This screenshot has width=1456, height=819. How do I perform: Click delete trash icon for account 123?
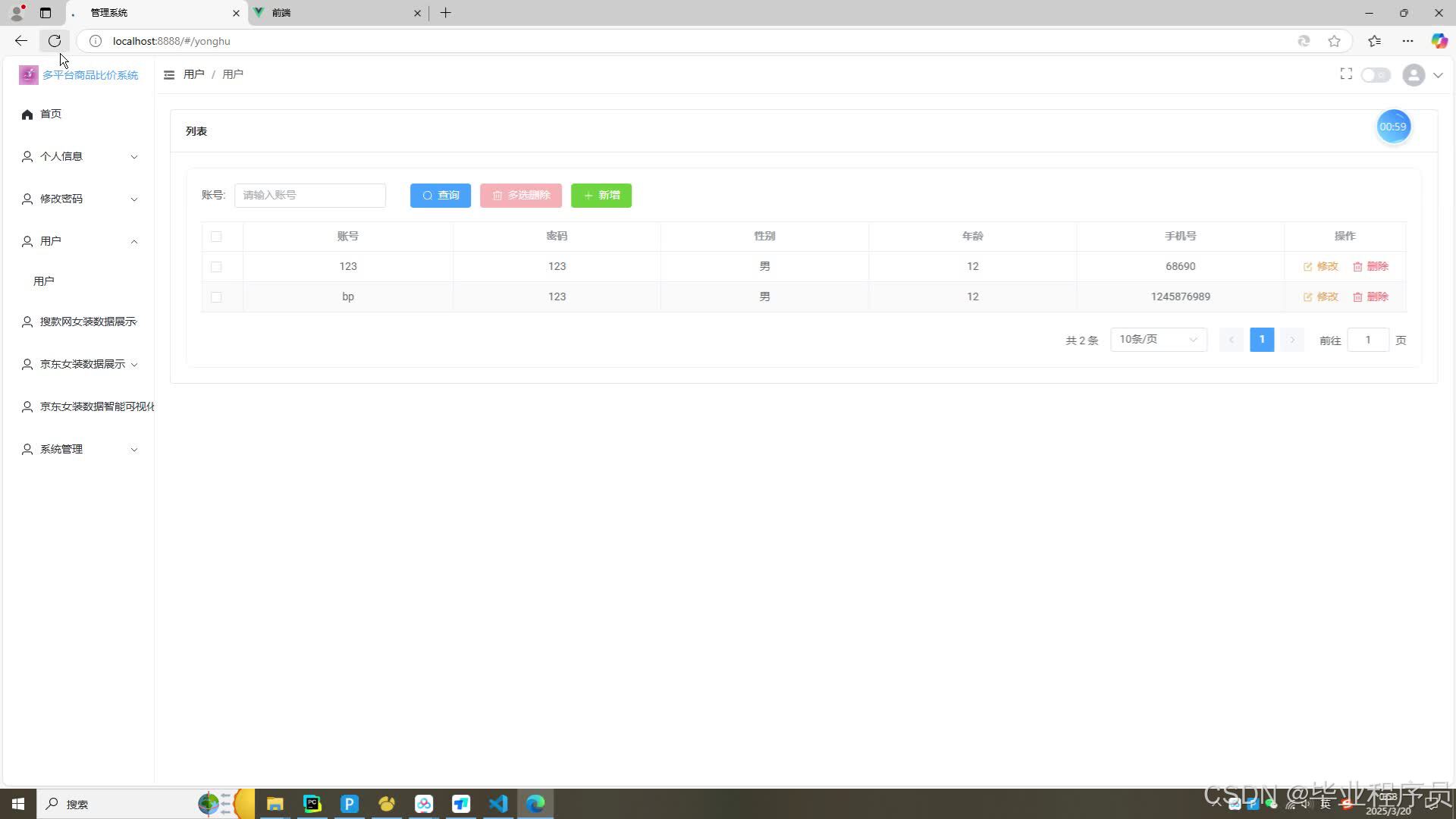1357,267
